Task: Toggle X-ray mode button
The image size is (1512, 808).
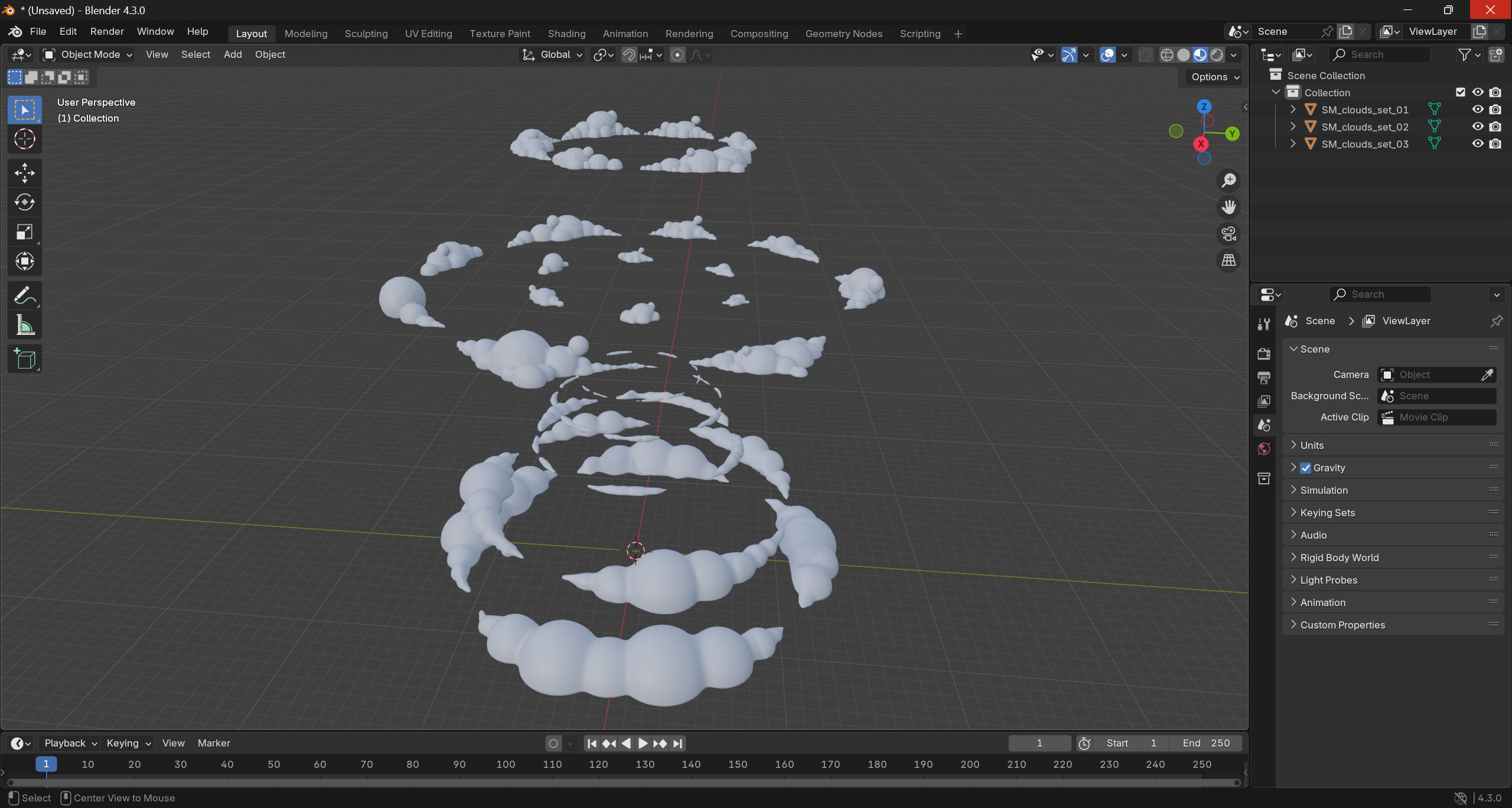Action: coord(1145,55)
